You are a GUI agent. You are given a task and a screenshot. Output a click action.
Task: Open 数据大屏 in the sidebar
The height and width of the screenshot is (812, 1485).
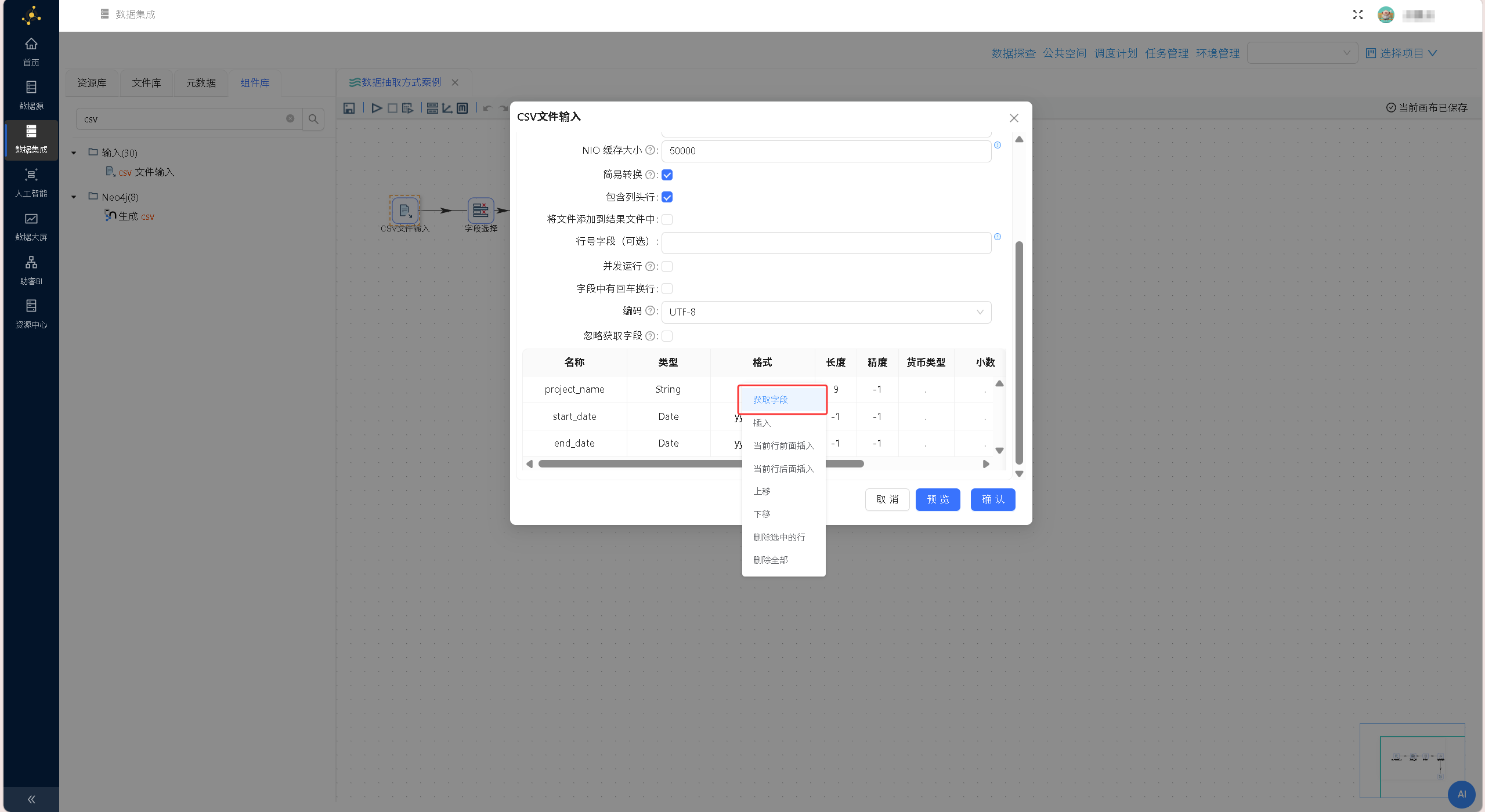point(31,227)
